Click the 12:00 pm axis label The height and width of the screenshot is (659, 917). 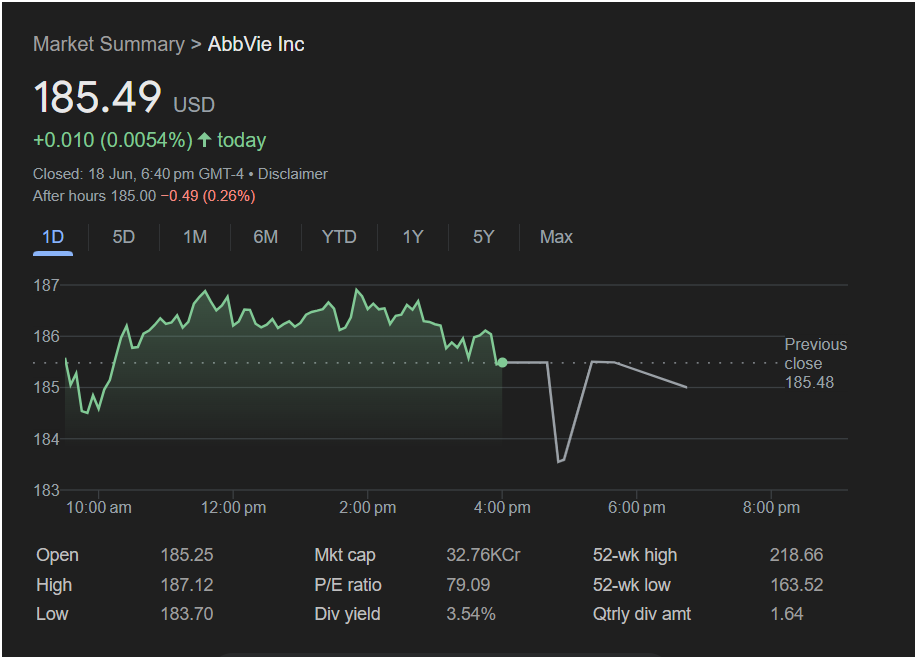click(233, 508)
